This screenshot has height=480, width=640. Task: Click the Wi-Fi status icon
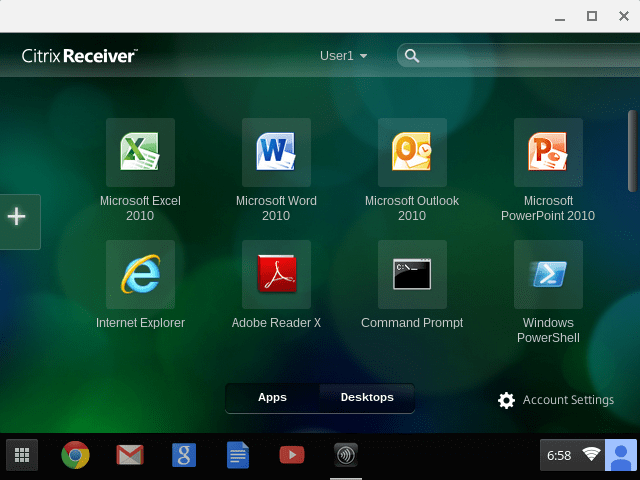[591, 455]
